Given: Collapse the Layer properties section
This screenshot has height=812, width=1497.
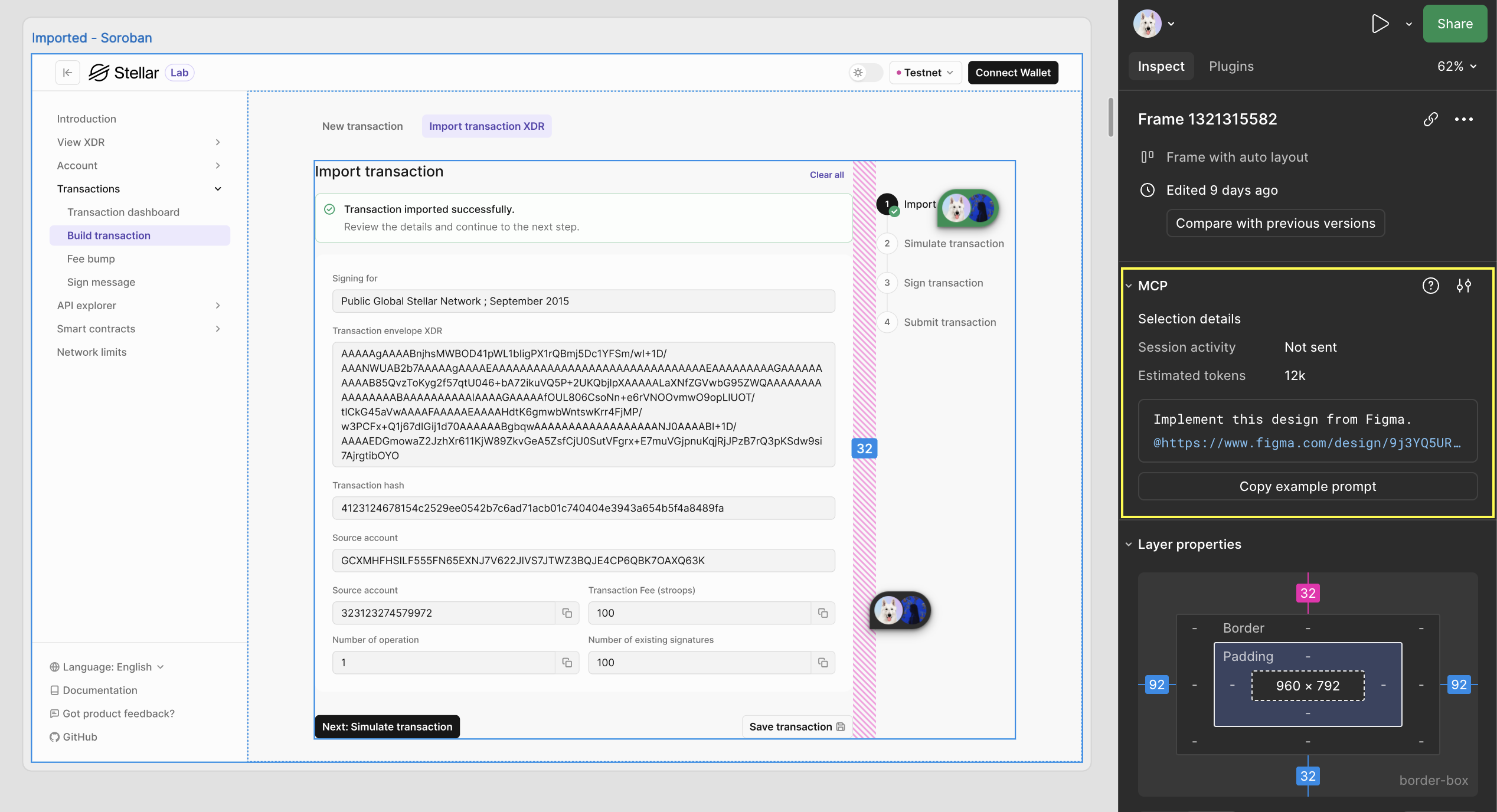Looking at the screenshot, I should (1129, 544).
